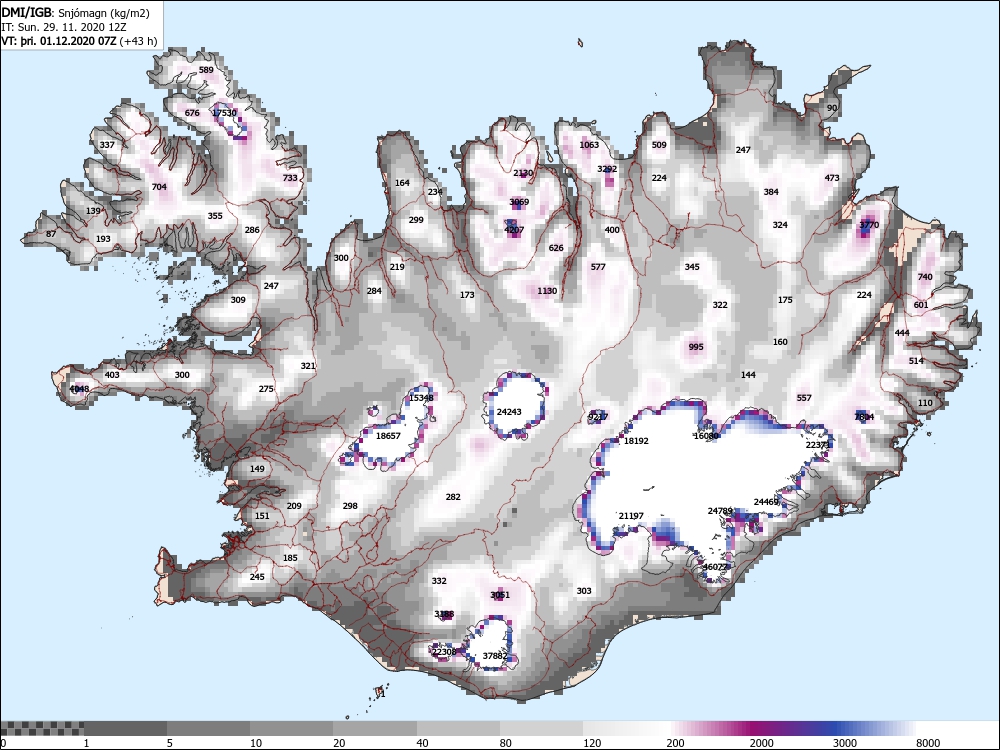This screenshot has width=1000, height=750.
Task: Click the northeast value '90'
Action: click(x=832, y=108)
